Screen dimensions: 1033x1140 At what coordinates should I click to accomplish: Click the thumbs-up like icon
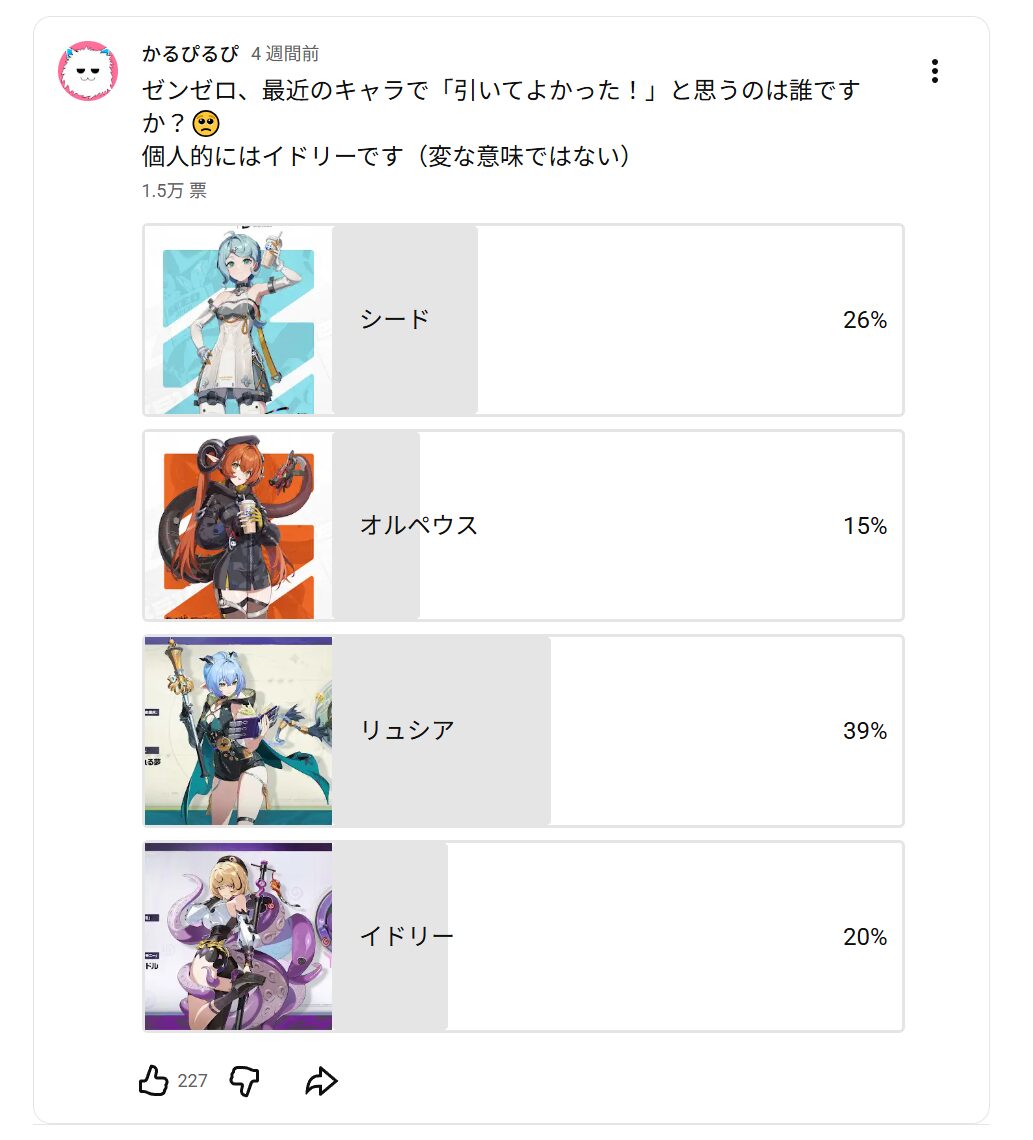coord(153,1080)
